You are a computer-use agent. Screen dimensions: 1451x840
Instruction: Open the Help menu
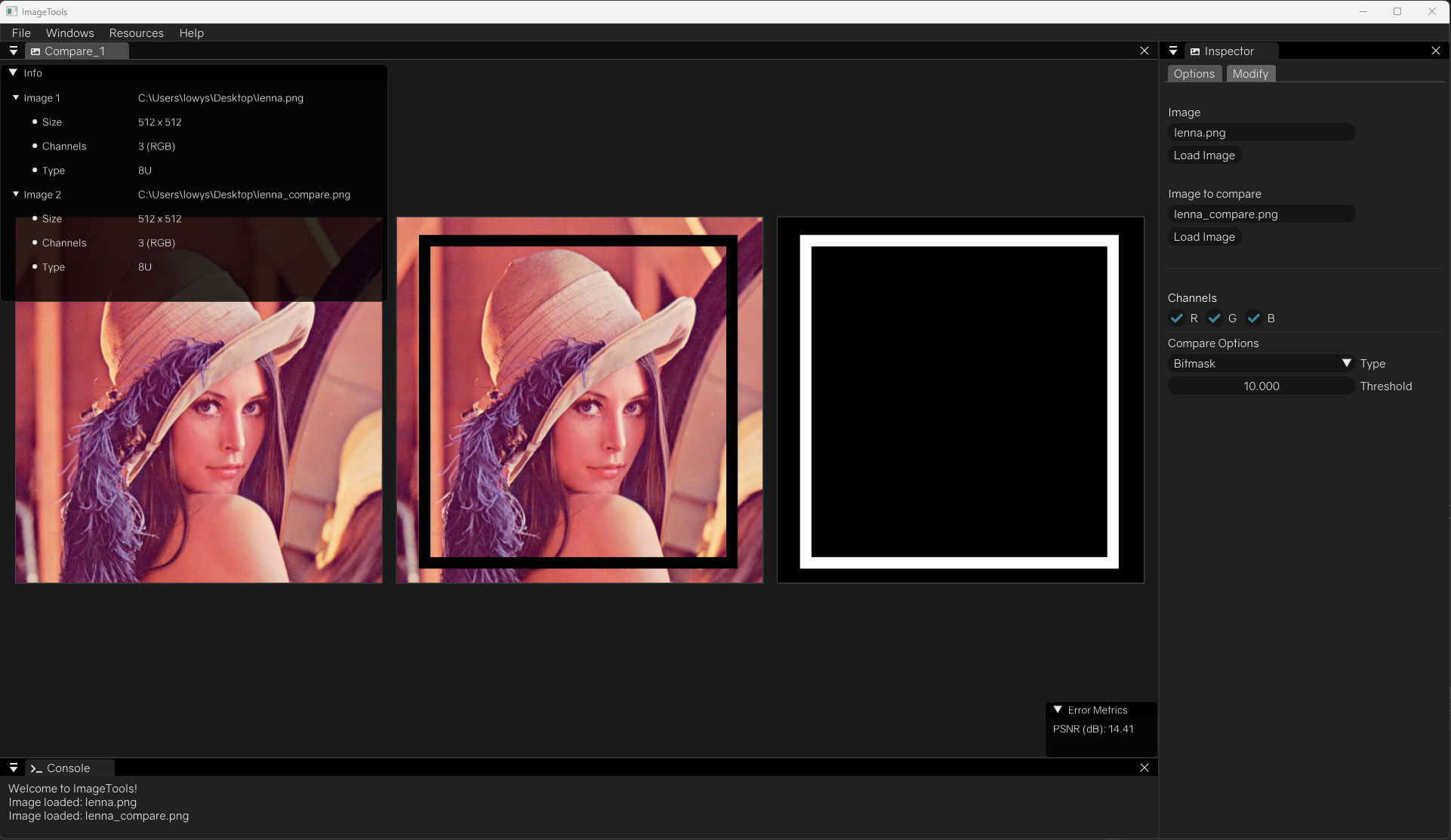pyautogui.click(x=191, y=33)
